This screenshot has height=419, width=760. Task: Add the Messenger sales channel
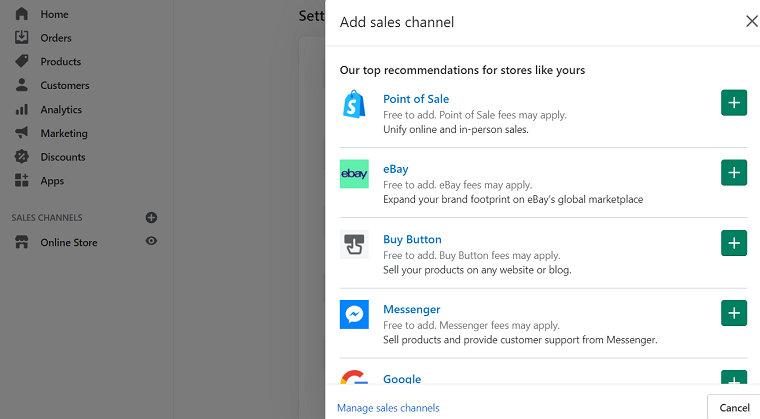tap(734, 313)
